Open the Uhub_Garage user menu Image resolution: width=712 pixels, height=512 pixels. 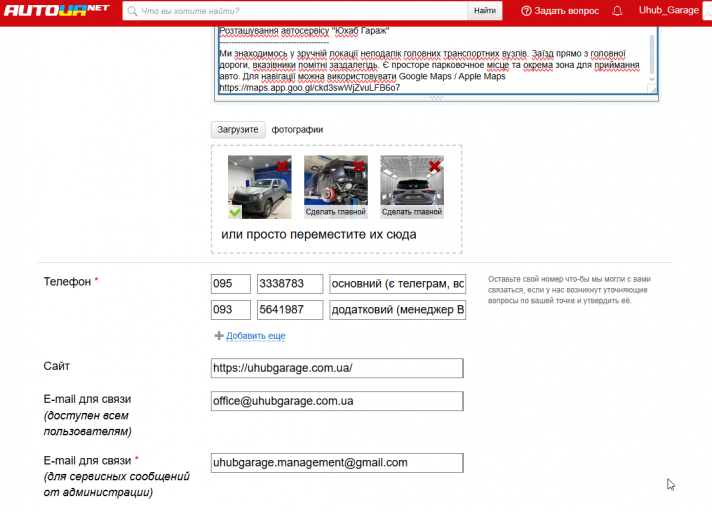coord(668,10)
